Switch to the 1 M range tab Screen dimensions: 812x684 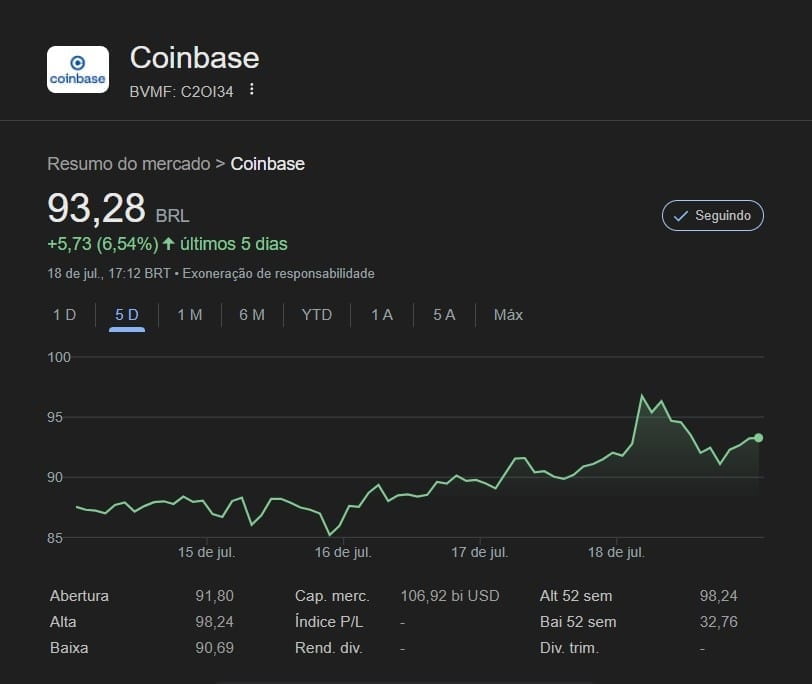coord(190,315)
